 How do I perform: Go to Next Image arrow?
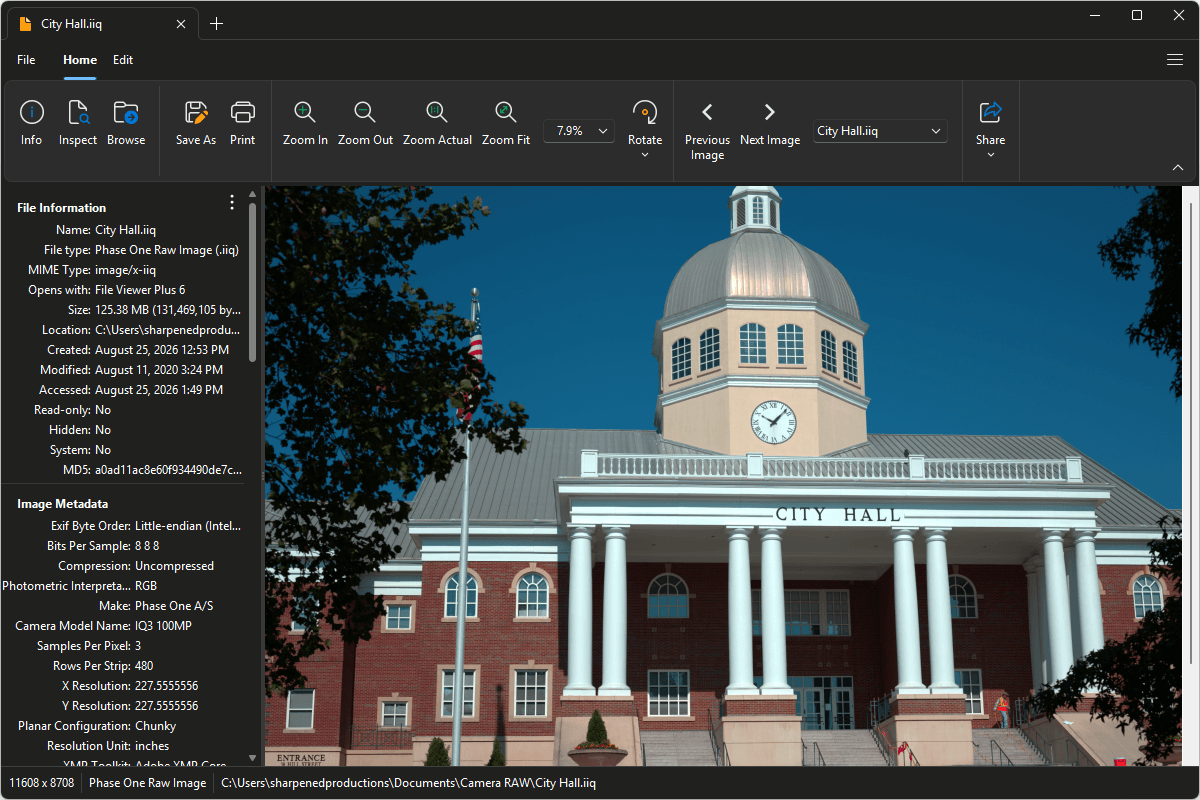tap(770, 112)
